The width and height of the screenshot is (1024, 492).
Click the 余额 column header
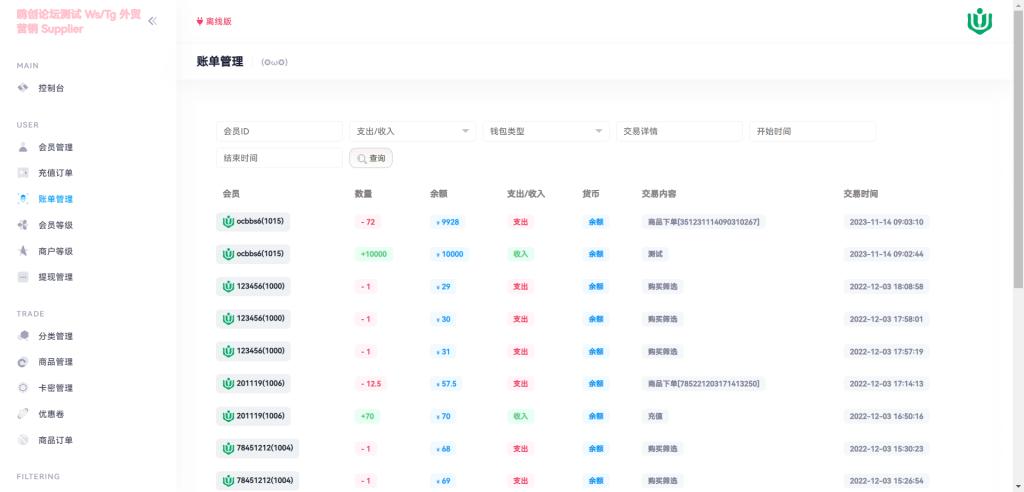[438, 194]
